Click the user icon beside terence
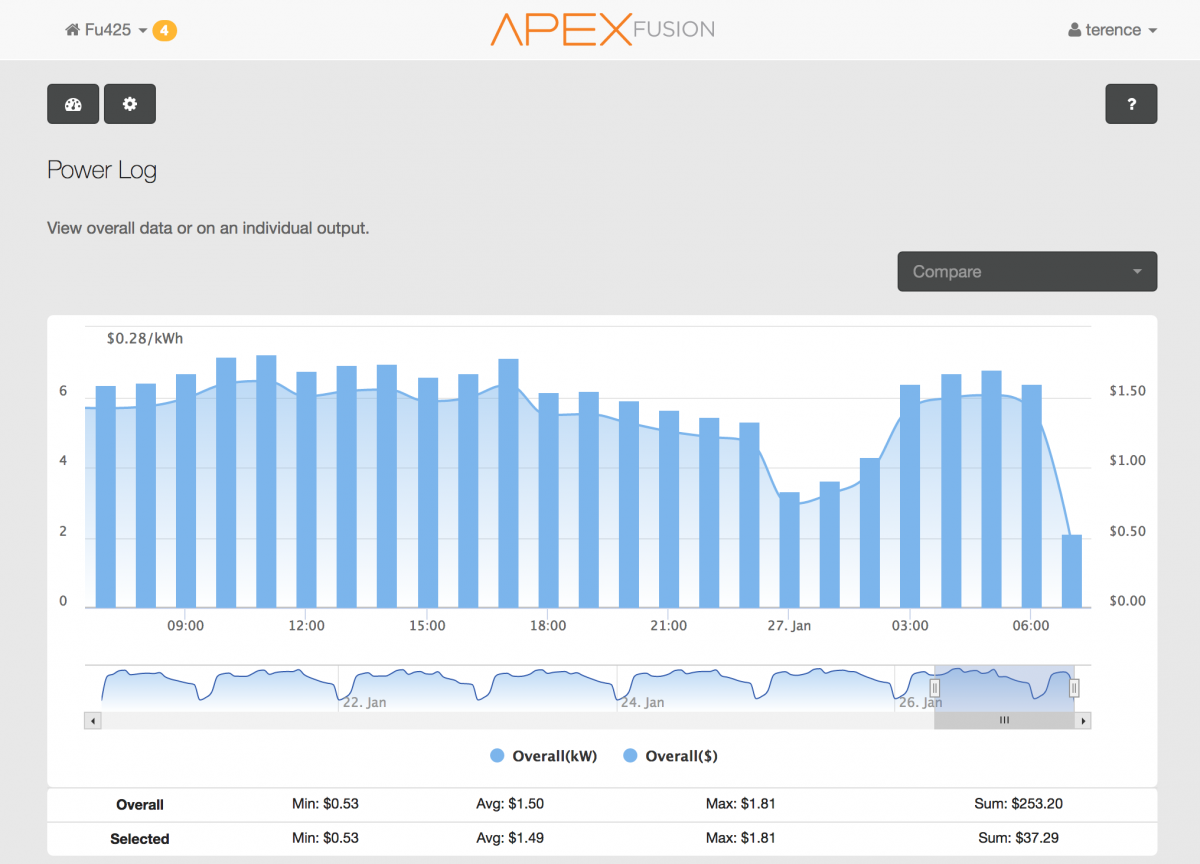 1075,30
